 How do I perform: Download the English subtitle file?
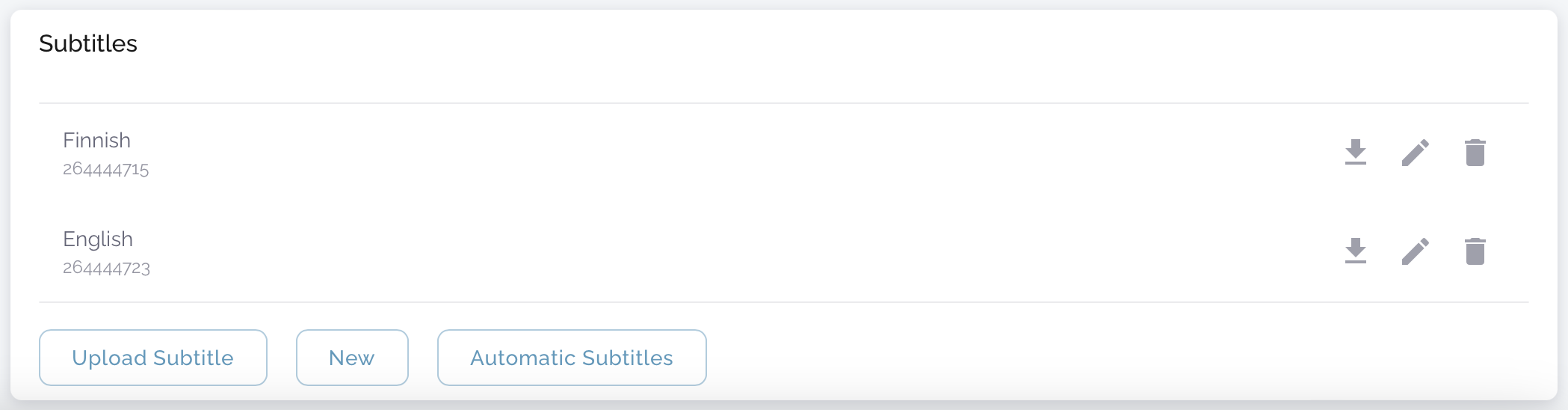tap(1355, 251)
